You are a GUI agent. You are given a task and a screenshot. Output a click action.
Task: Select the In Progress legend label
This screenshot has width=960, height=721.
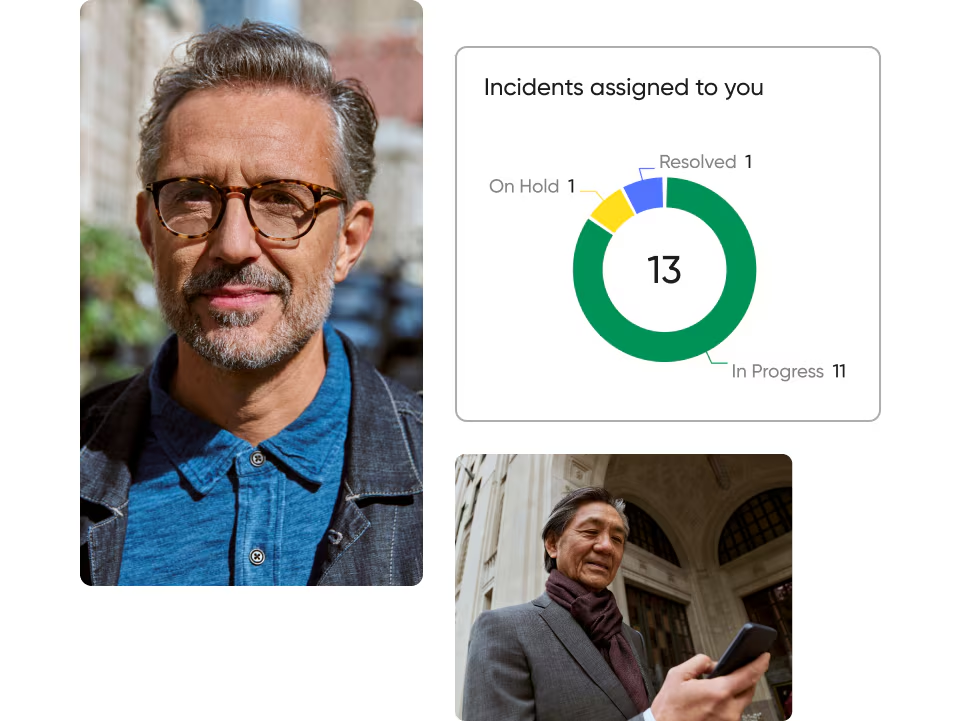click(778, 371)
